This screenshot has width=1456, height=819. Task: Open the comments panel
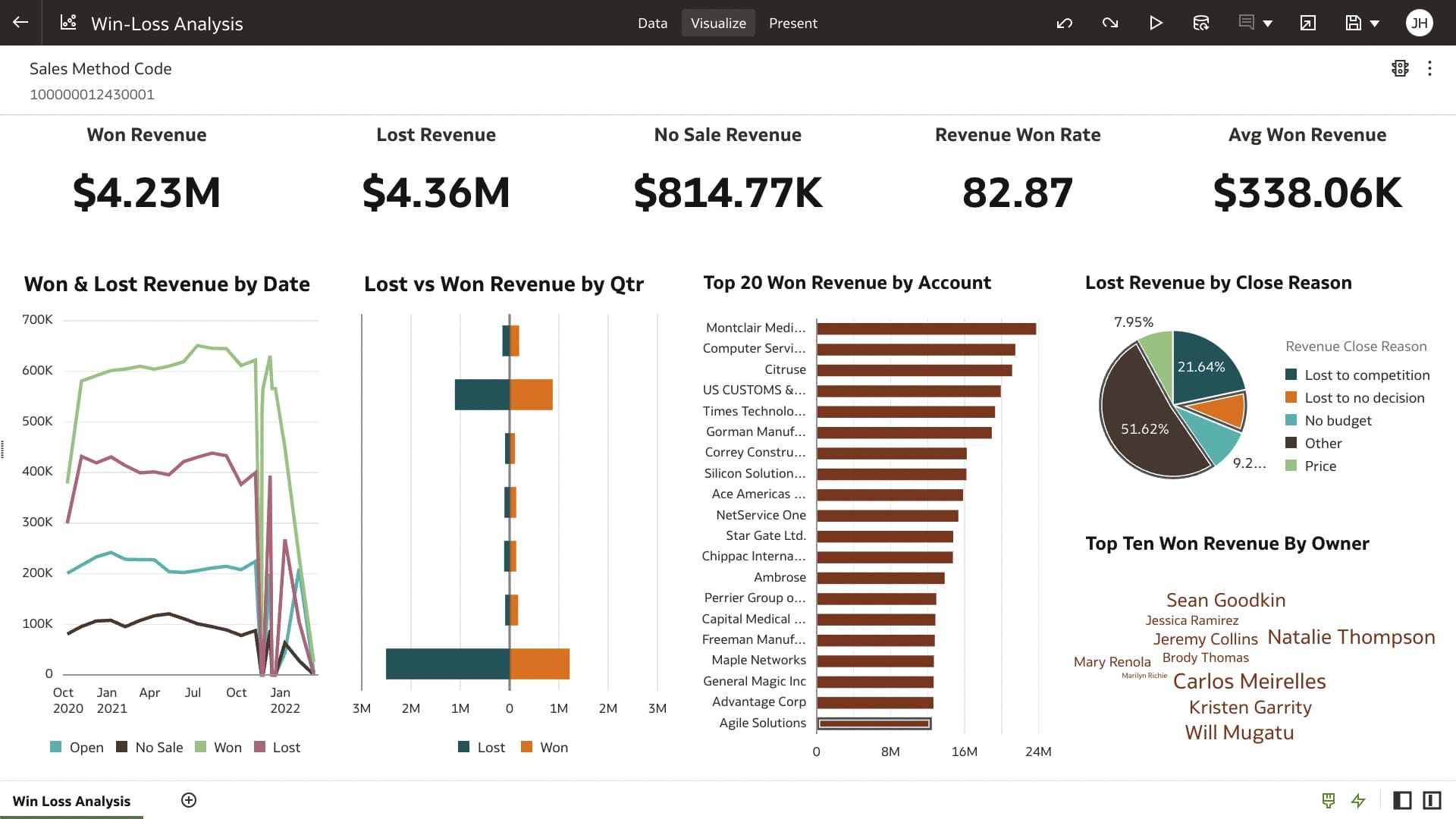click(1244, 23)
